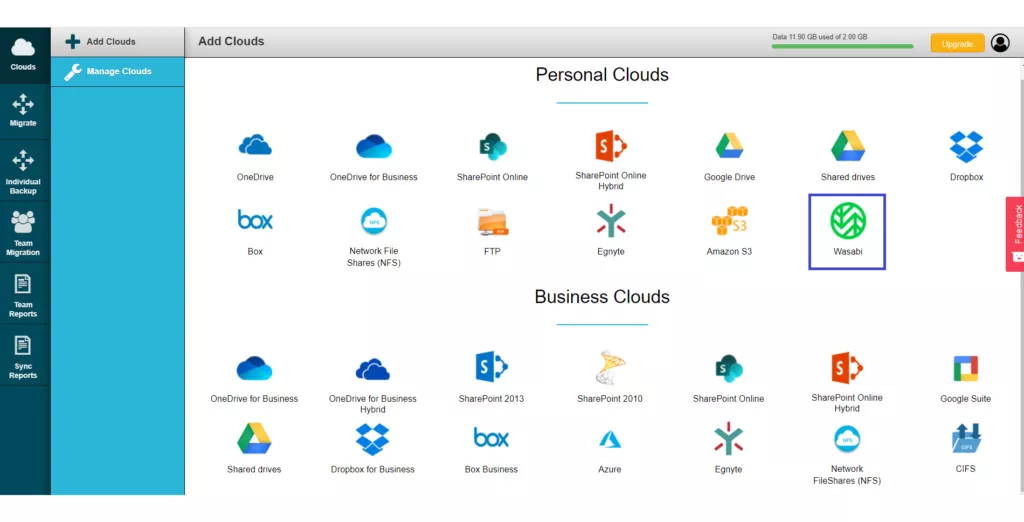
Task: Open the Clouds section in sidebar
Action: point(24,55)
